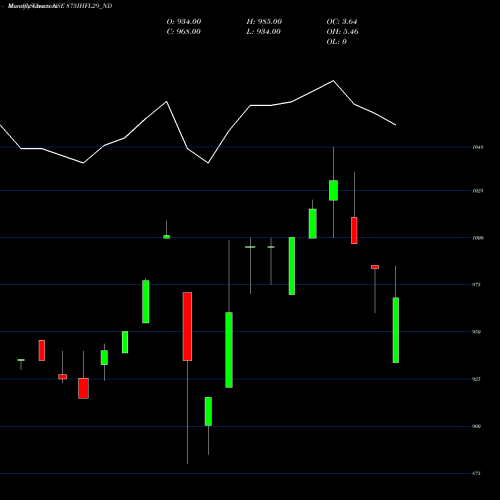The image size is (500, 500).
Task: Click the high value H: 985.00
Action: [x=264, y=22]
